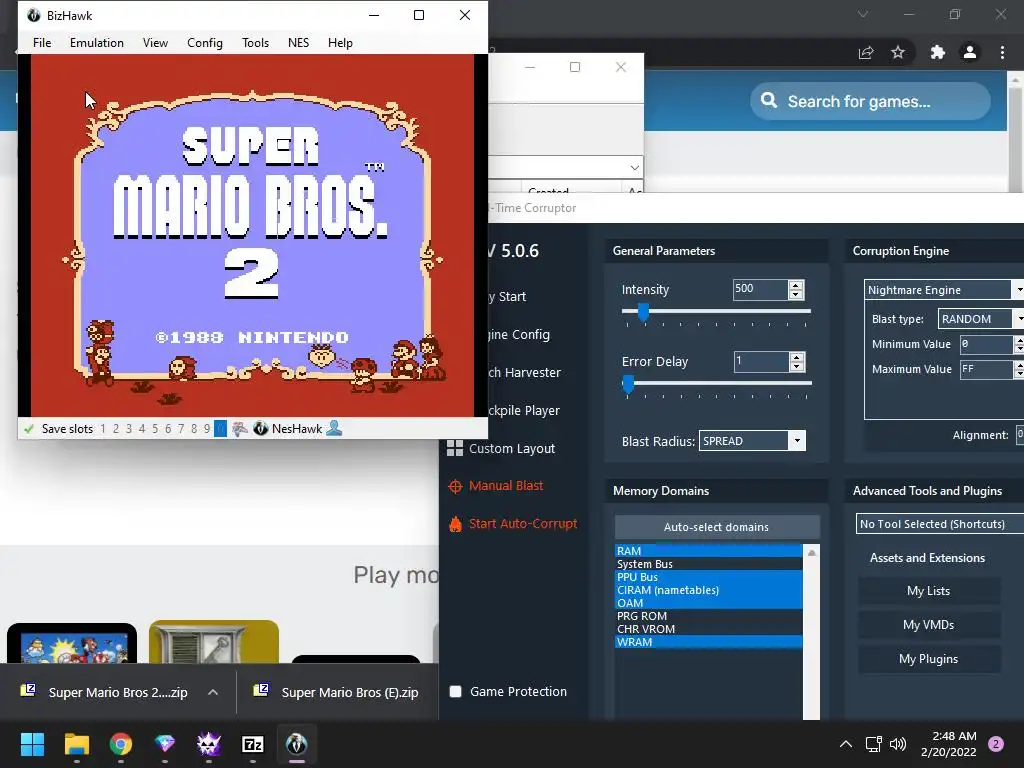This screenshot has height=768, width=1024.
Task: Click the Memory Domains list scrollbar up arrow
Action: pos(811,552)
